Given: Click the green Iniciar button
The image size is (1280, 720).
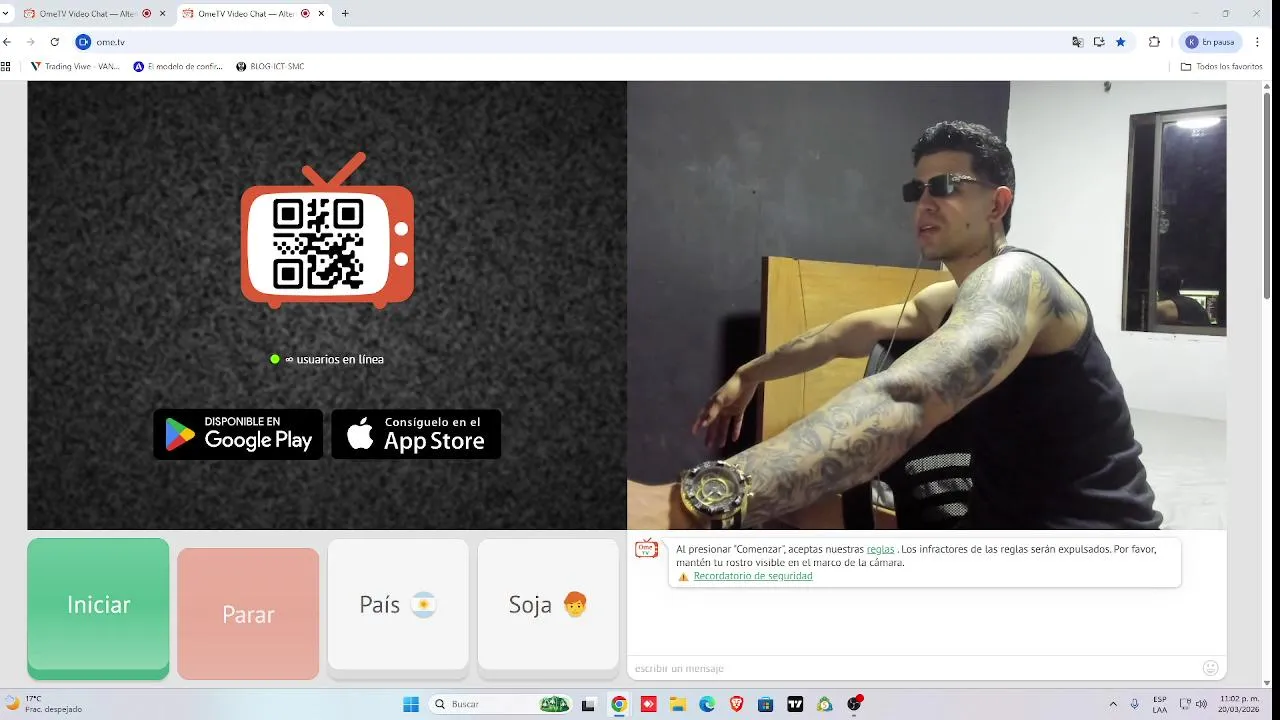Looking at the screenshot, I should pyautogui.click(x=98, y=608).
